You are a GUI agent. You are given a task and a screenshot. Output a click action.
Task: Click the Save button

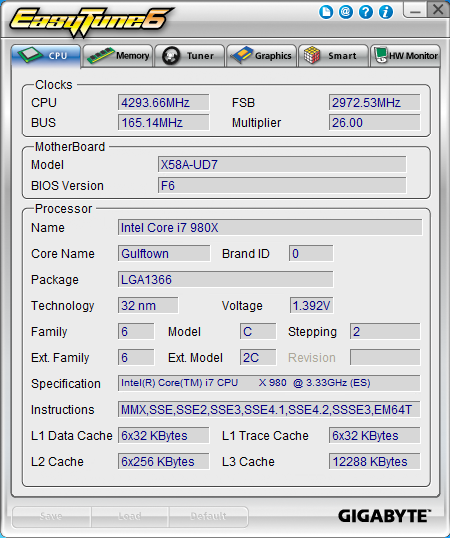[51, 516]
